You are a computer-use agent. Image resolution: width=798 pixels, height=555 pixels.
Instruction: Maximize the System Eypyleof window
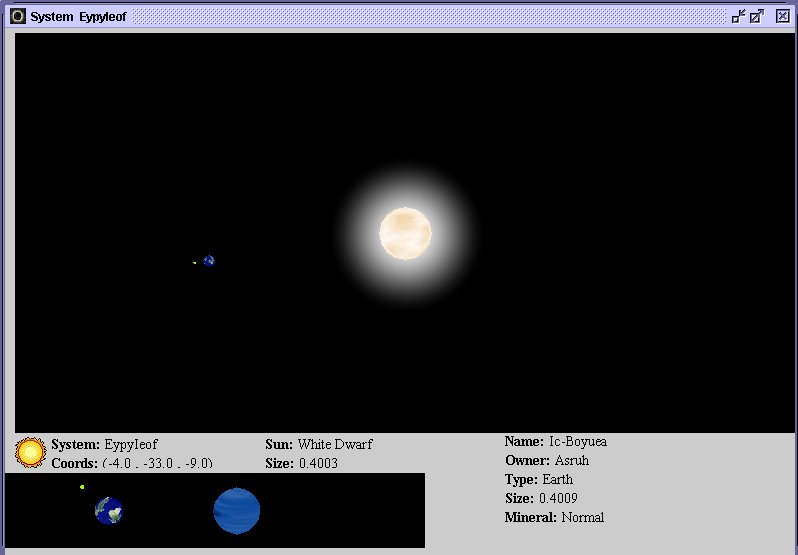pos(757,16)
